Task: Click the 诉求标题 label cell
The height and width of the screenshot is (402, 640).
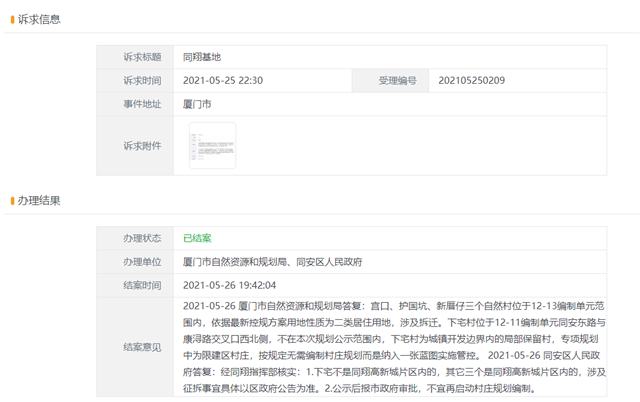Action: click(x=135, y=57)
